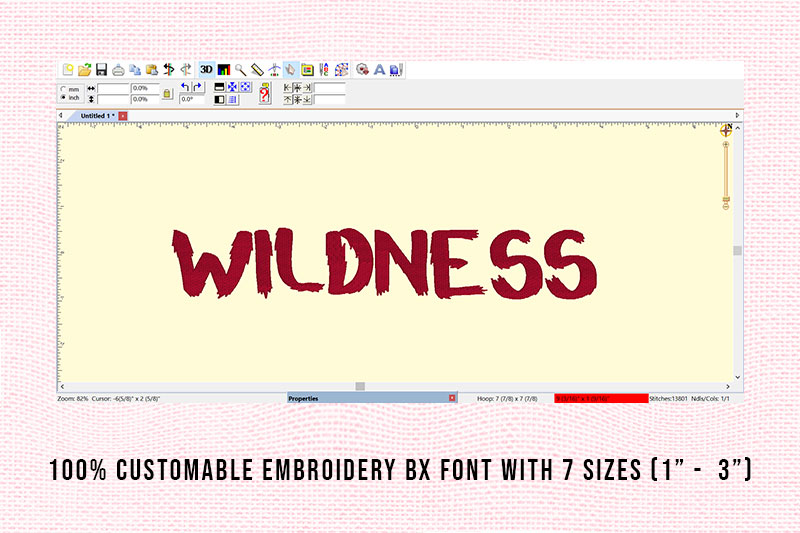Open the red question mark help
Image resolution: width=800 pixels, height=533 pixels.
264,93
